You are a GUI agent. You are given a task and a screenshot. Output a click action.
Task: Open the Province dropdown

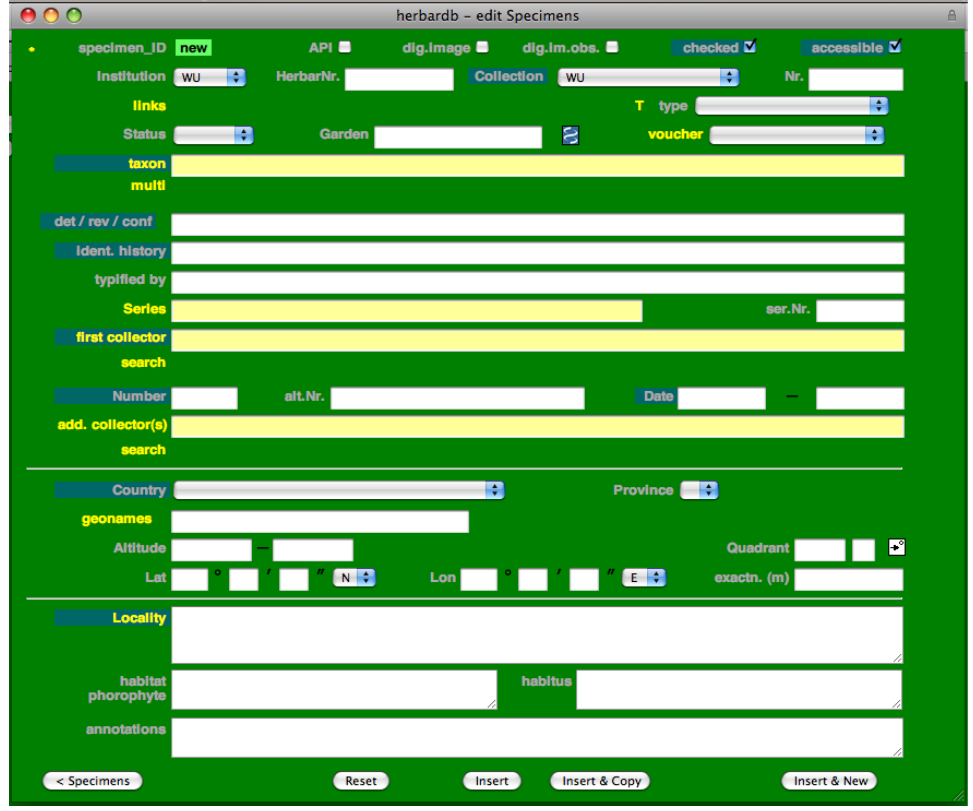(699, 490)
